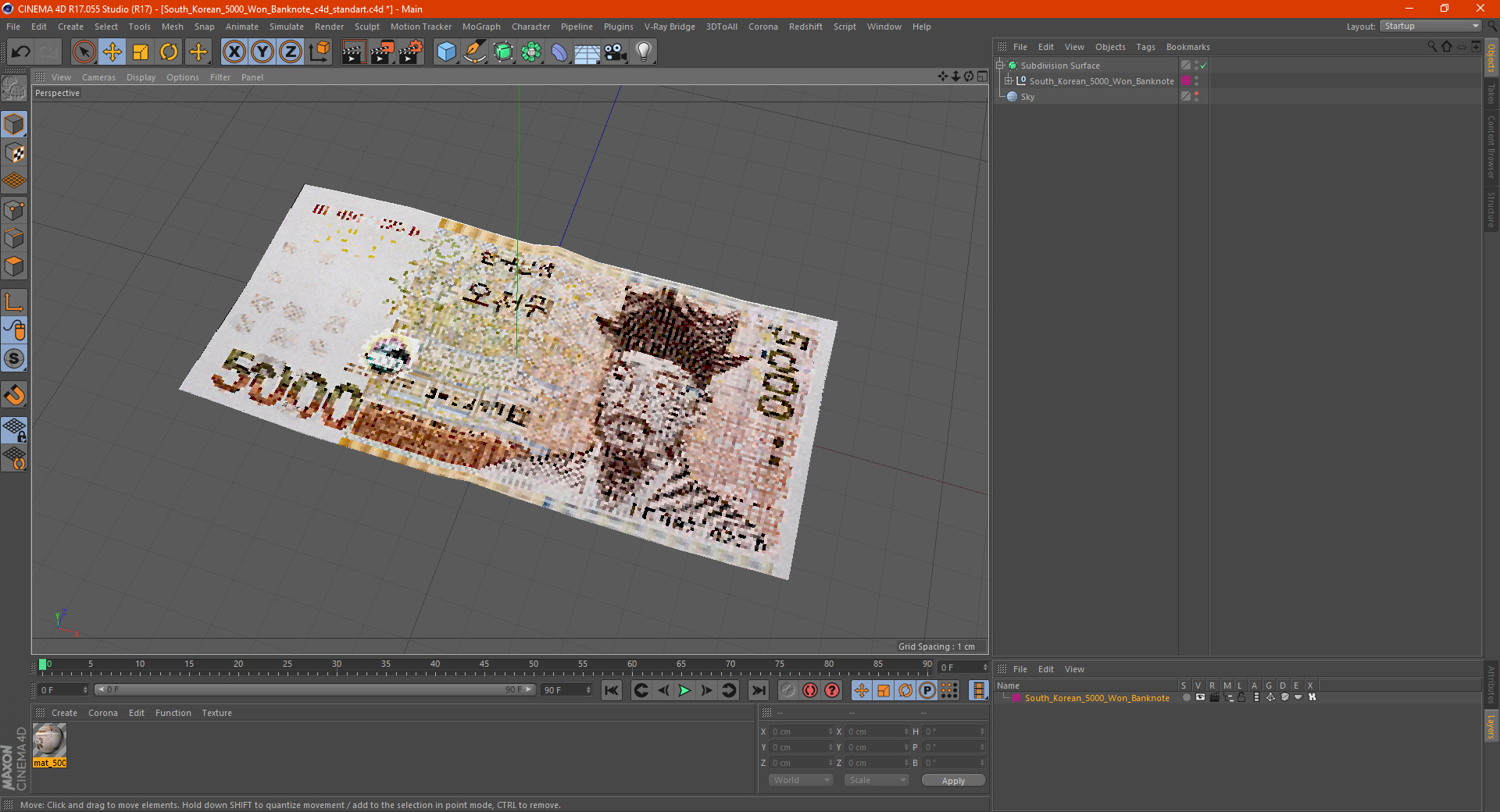Add a Cube primitive object

point(446,52)
